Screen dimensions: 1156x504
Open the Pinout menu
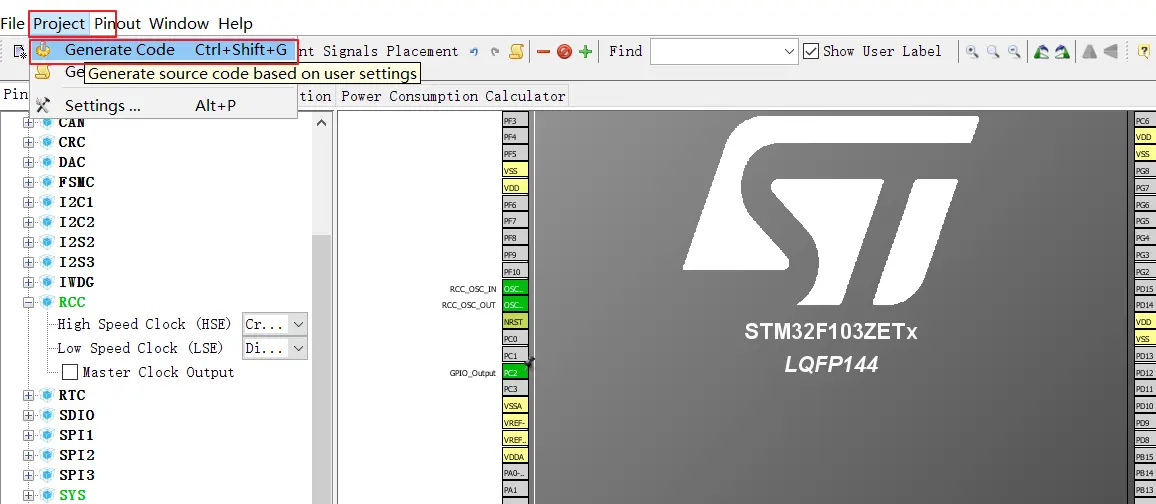pyautogui.click(x=117, y=24)
